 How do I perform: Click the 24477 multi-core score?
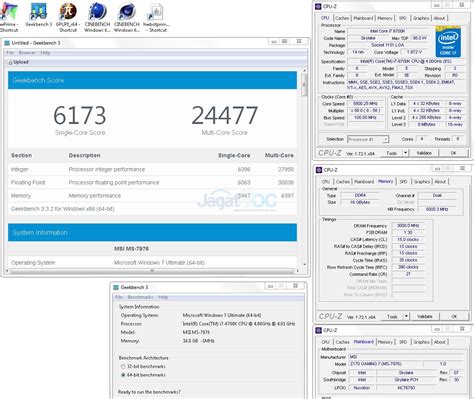coord(225,115)
